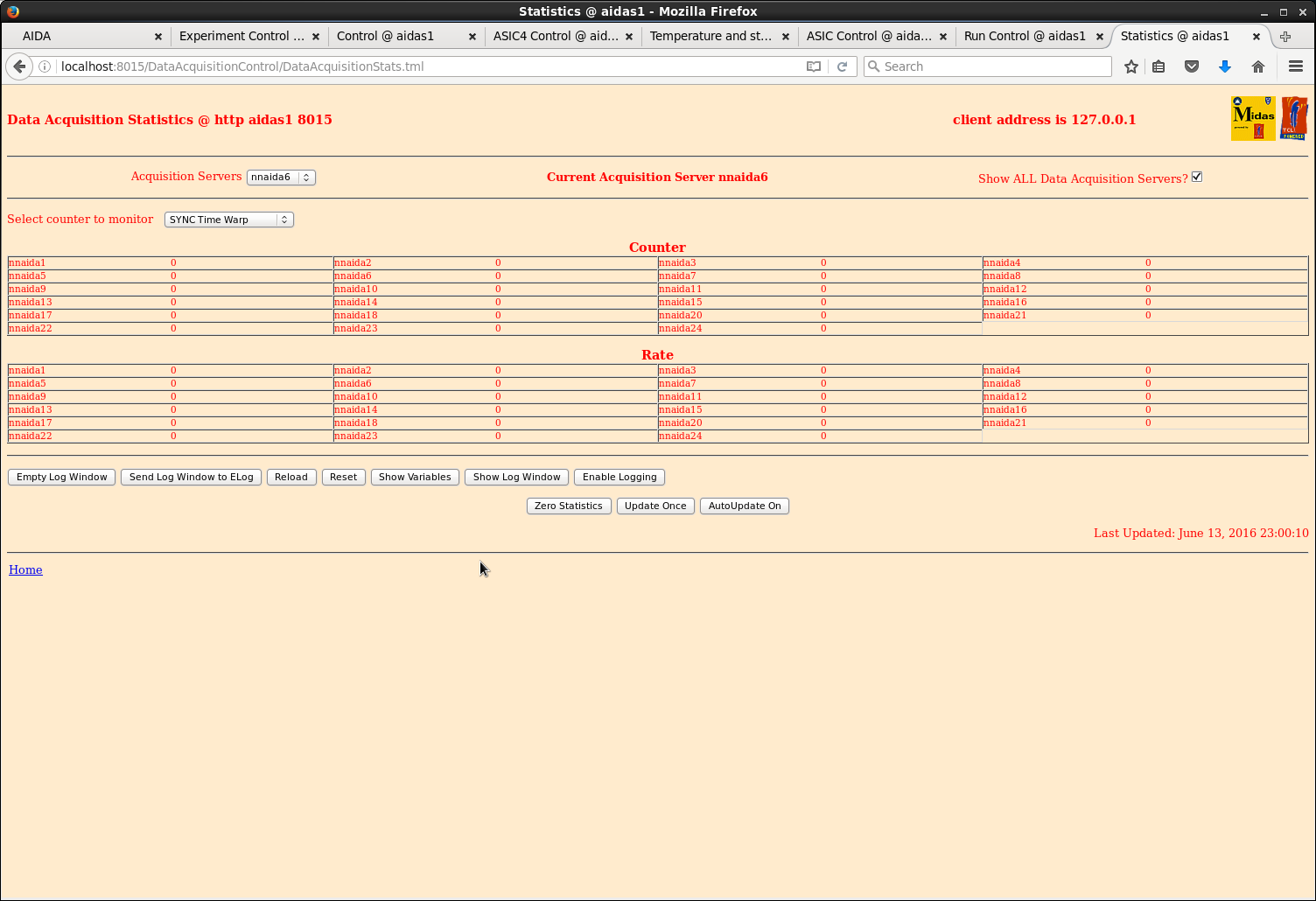Close the Temperature and status tab
The width and height of the screenshot is (1316, 901).
coord(786,37)
